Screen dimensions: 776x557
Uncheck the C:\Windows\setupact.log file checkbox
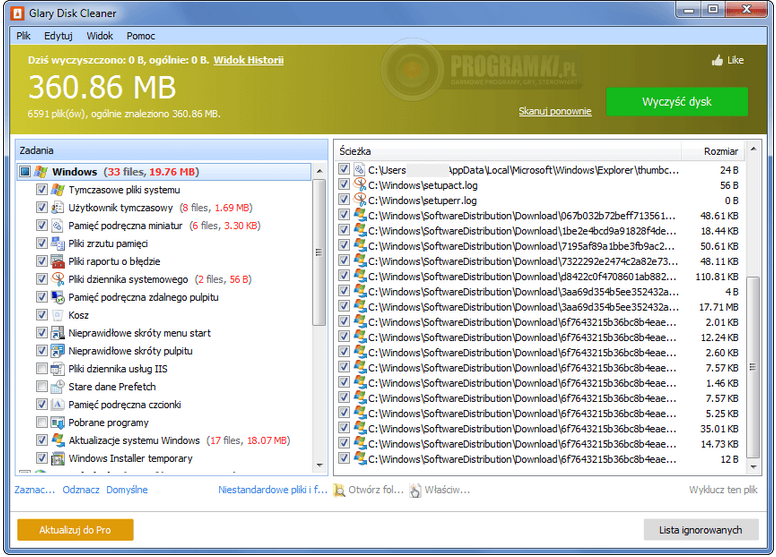pos(344,184)
